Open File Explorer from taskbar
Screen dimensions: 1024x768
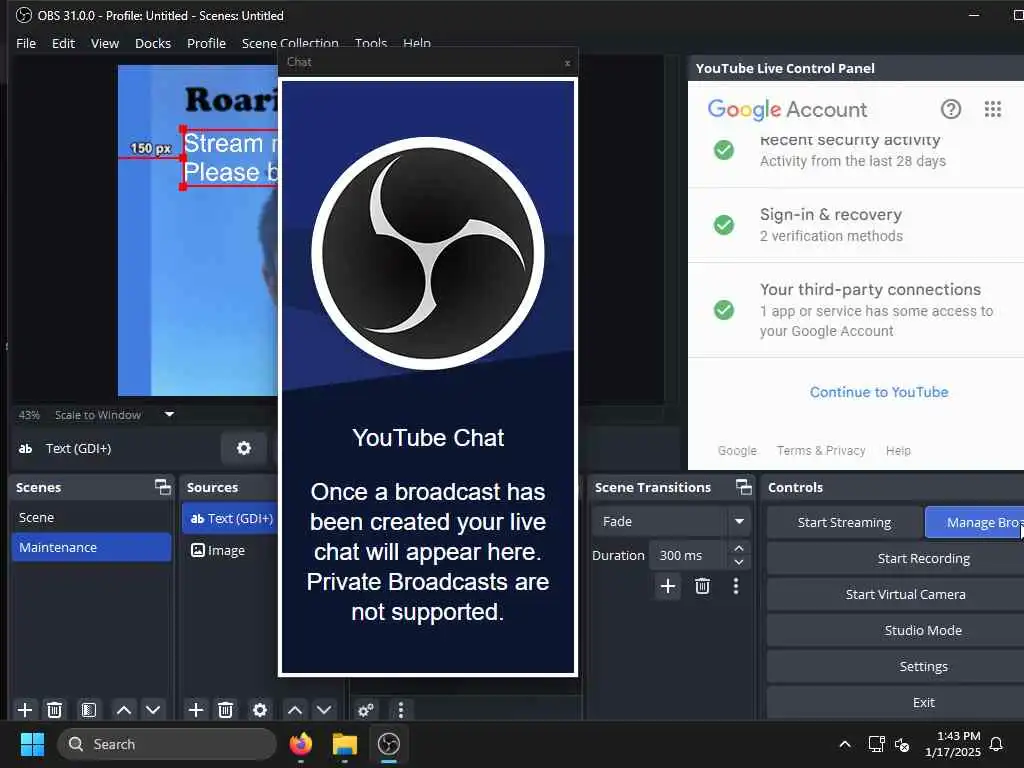pyautogui.click(x=344, y=744)
